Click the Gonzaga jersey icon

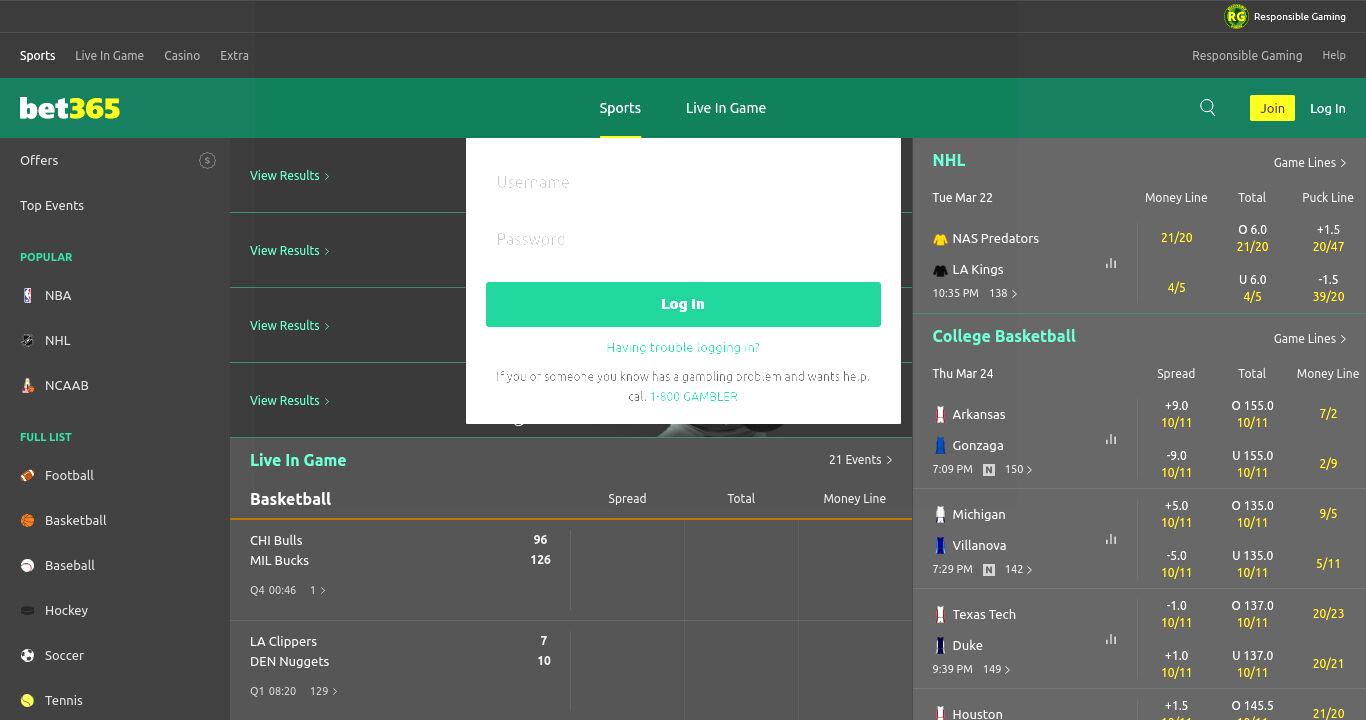(940, 445)
